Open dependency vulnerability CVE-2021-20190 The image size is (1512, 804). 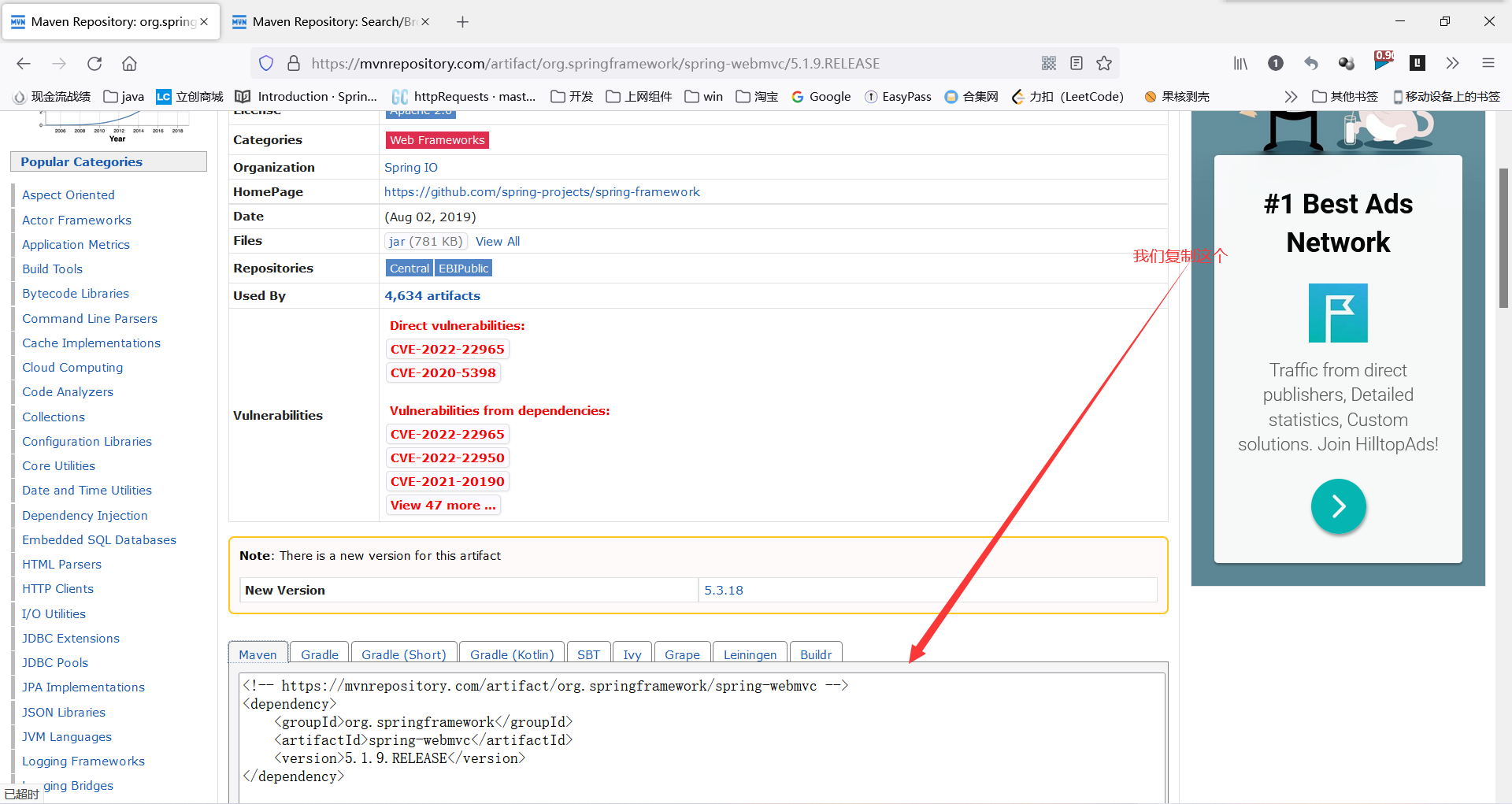pos(447,482)
